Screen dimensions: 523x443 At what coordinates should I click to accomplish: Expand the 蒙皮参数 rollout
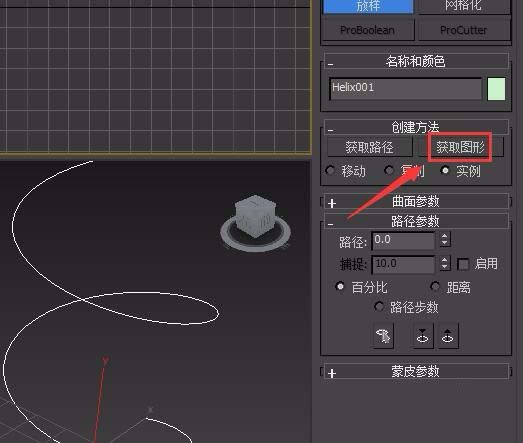pos(416,372)
